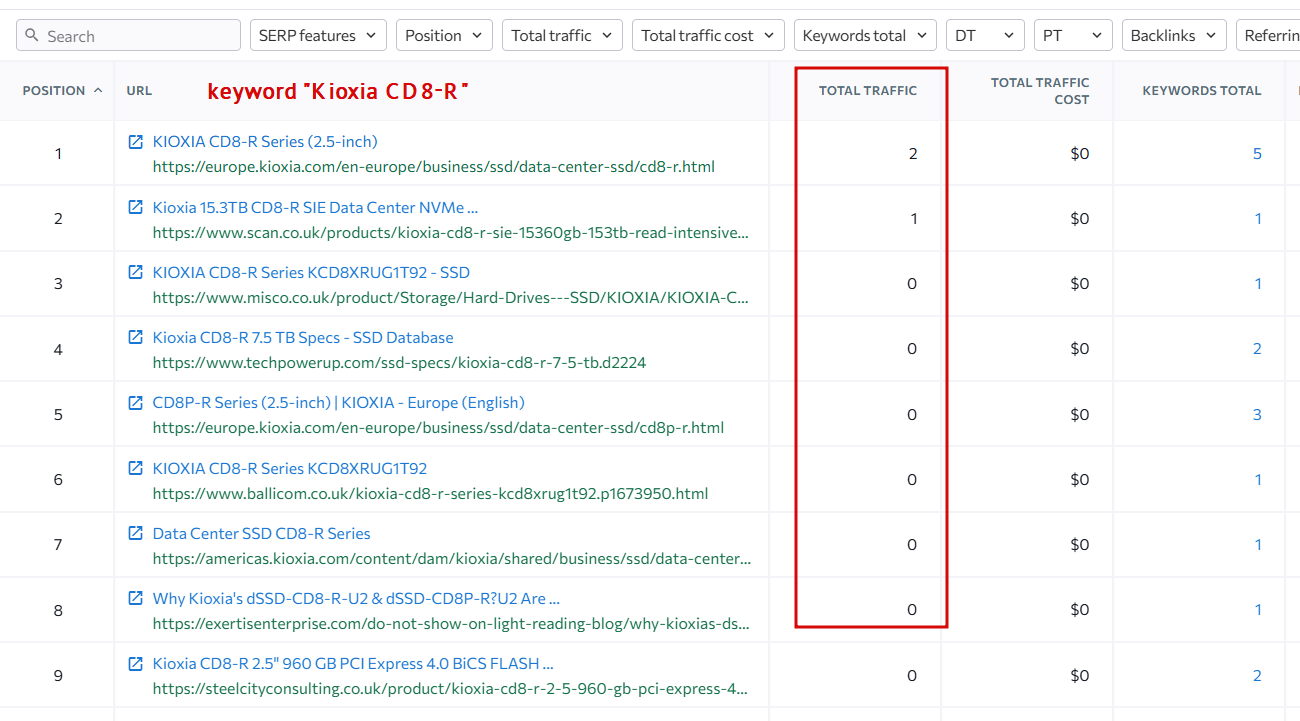This screenshot has height=721, width=1300.
Task: Open external link icon for ballicom.co.uk result
Action: click(x=136, y=468)
